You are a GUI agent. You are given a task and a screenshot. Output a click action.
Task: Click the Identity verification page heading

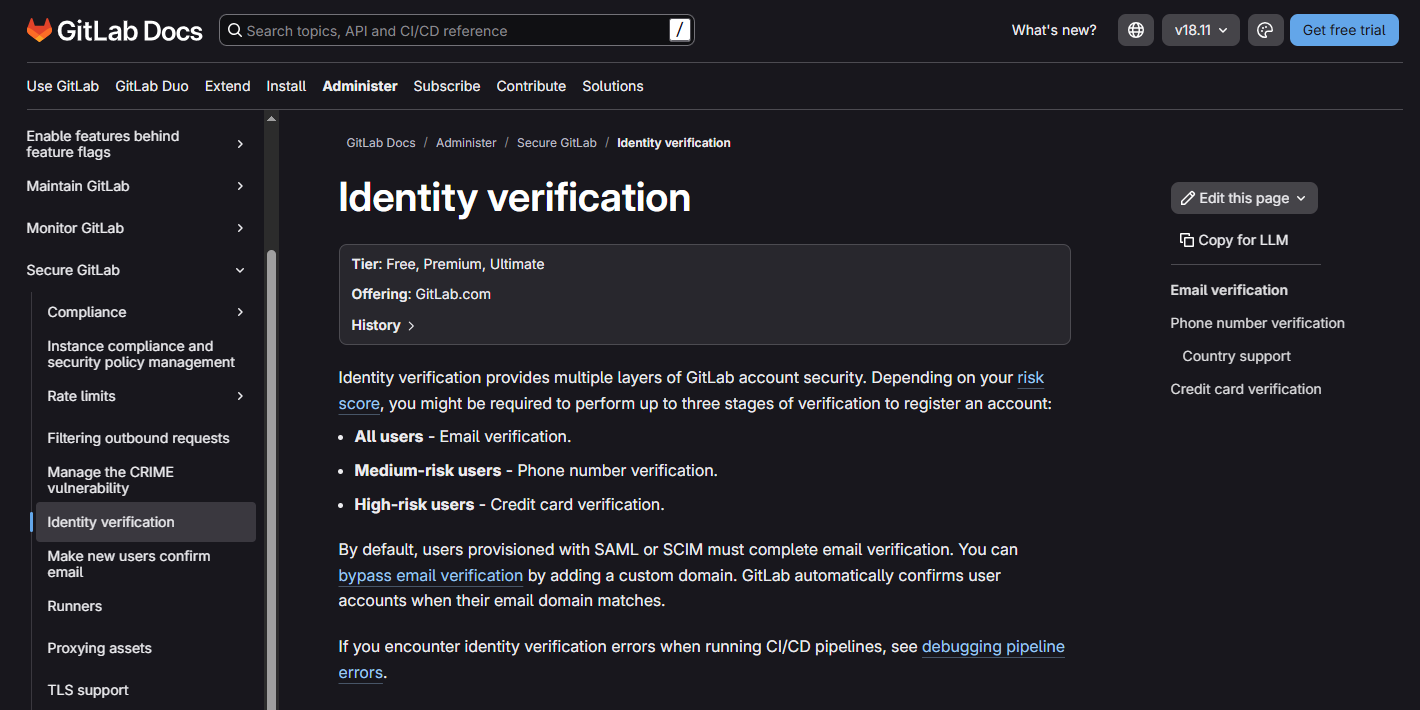click(515, 197)
